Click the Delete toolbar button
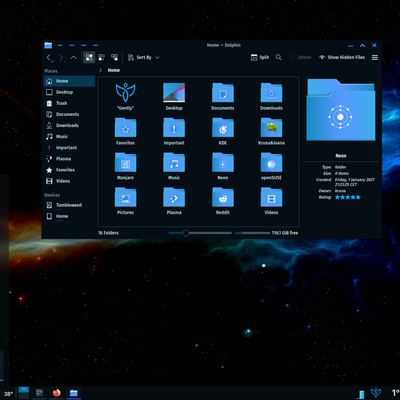The width and height of the screenshot is (400, 400). 300,57
